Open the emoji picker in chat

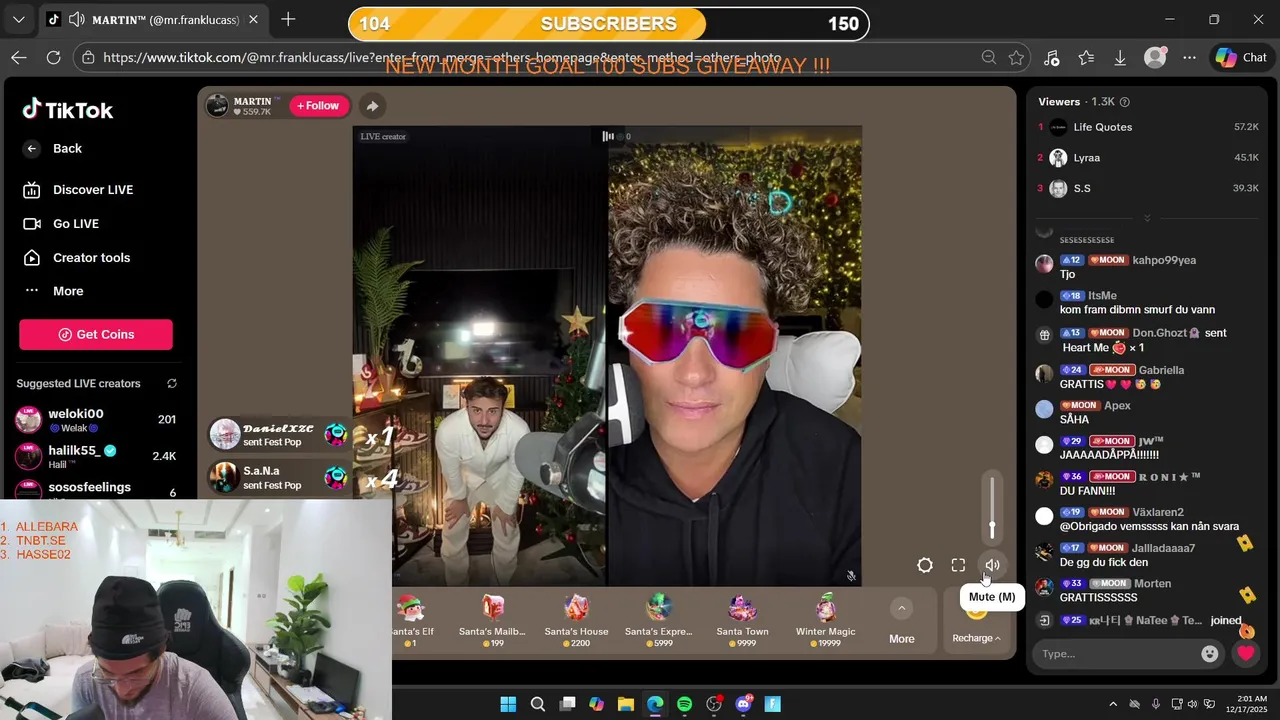tap(1210, 654)
